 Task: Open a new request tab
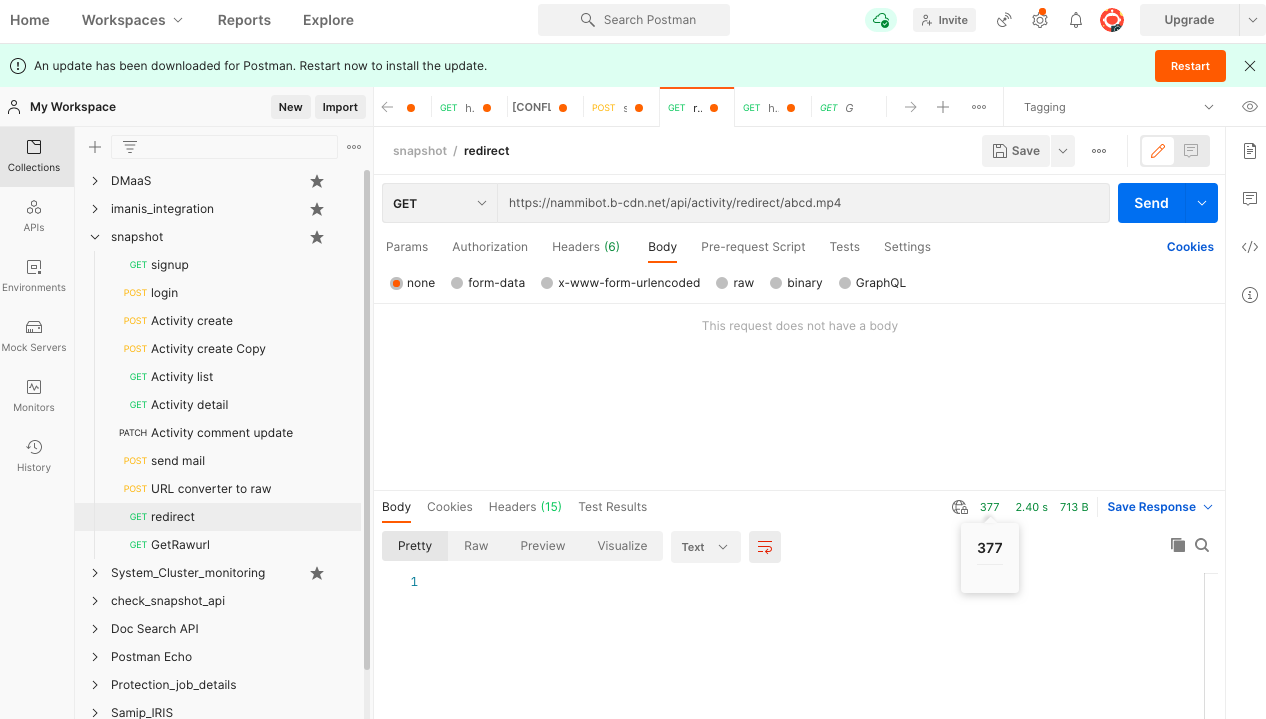(943, 107)
